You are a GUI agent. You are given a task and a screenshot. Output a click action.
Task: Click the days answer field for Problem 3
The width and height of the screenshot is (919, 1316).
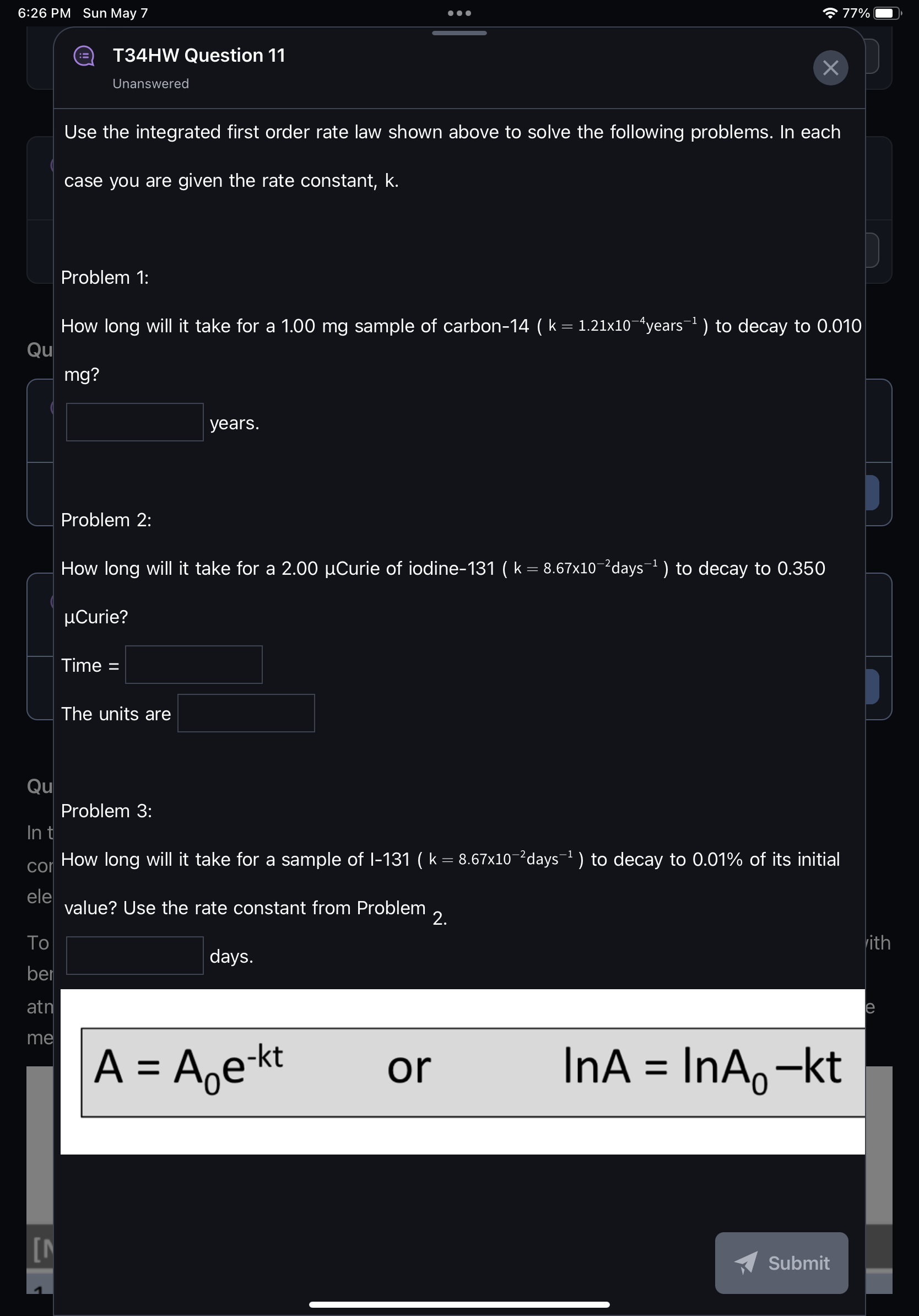tap(134, 954)
